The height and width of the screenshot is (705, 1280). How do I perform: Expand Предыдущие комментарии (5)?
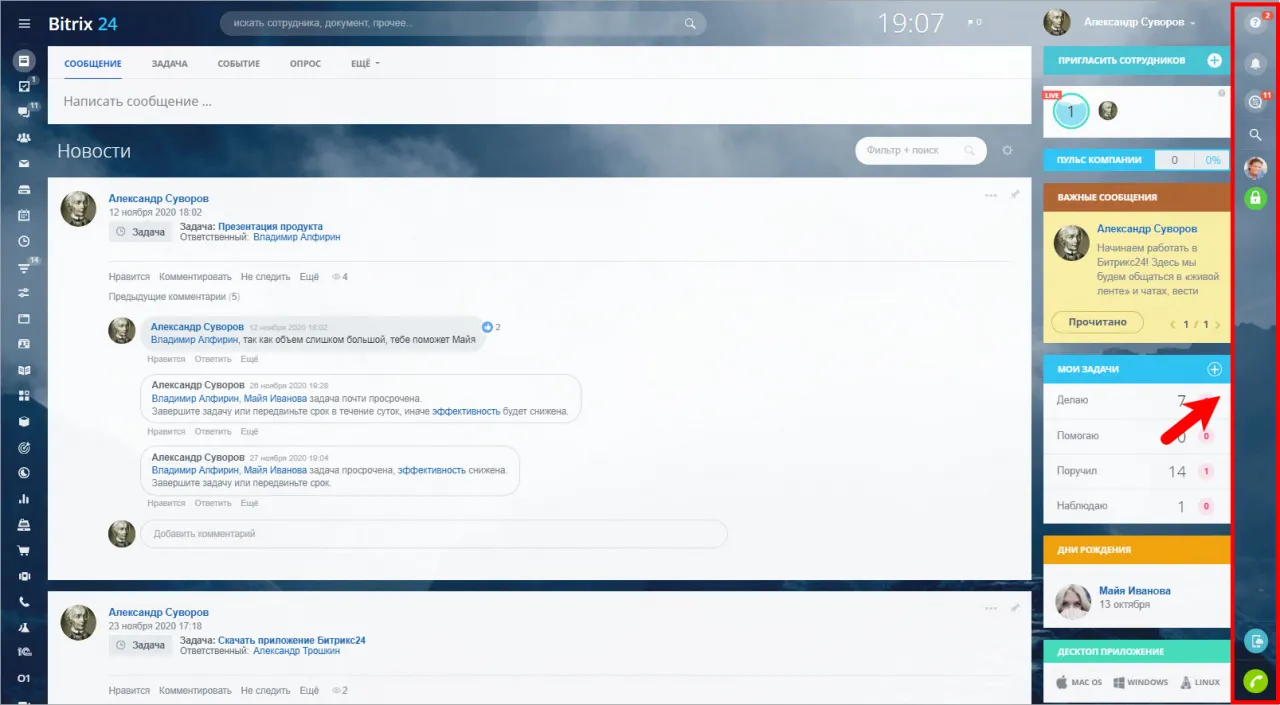click(x=174, y=297)
